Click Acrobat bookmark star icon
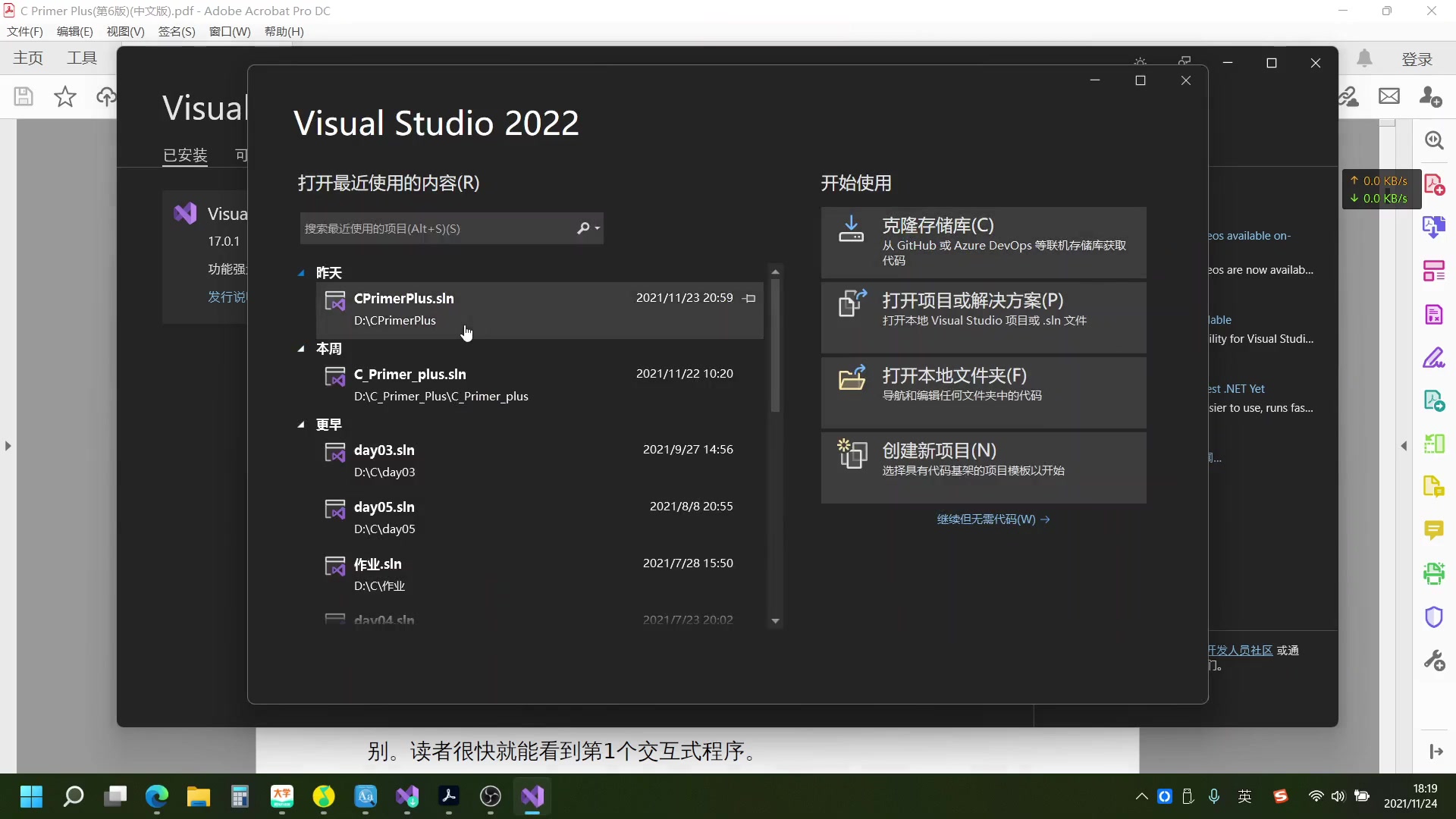This screenshot has height=819, width=1456. coord(65,96)
